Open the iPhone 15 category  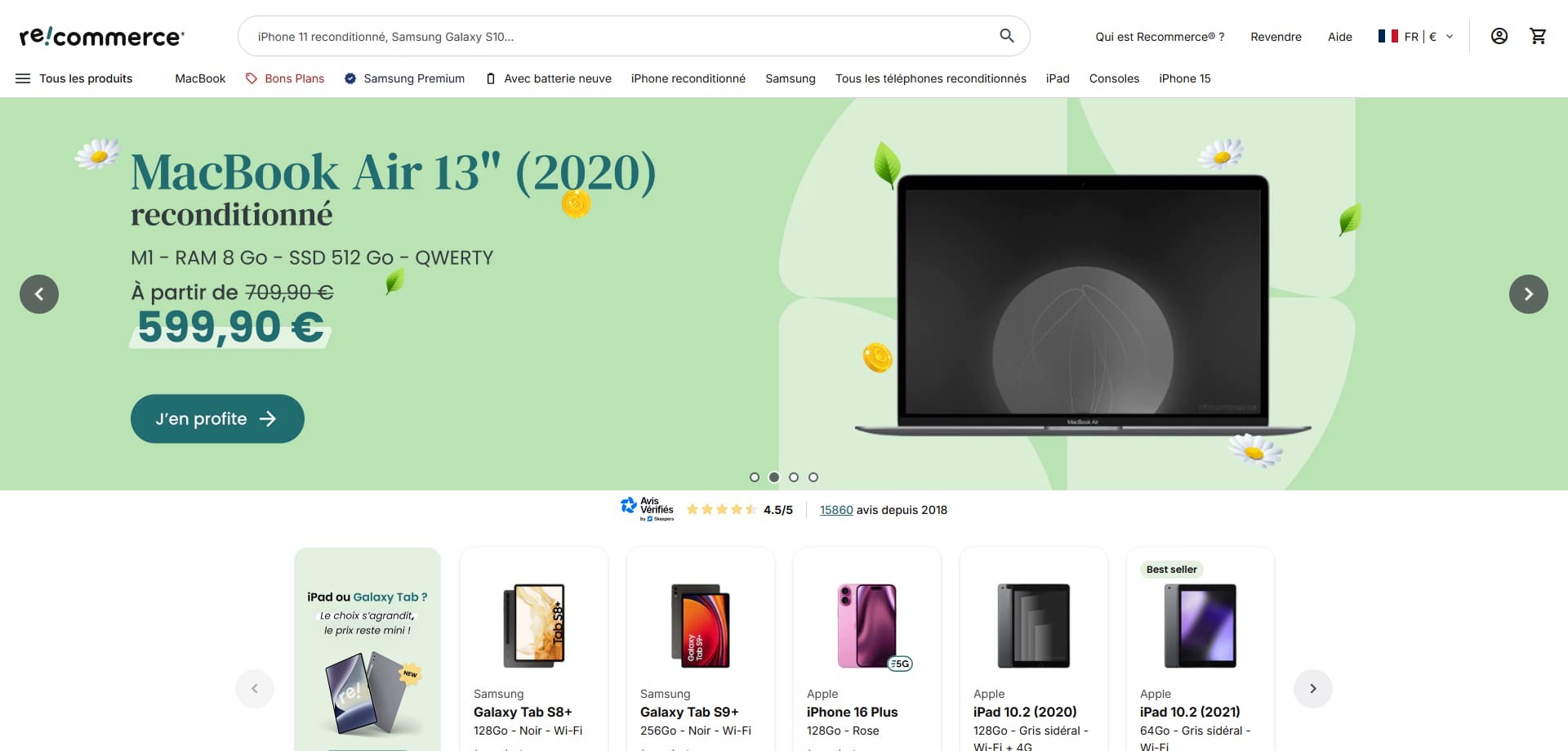click(1185, 78)
